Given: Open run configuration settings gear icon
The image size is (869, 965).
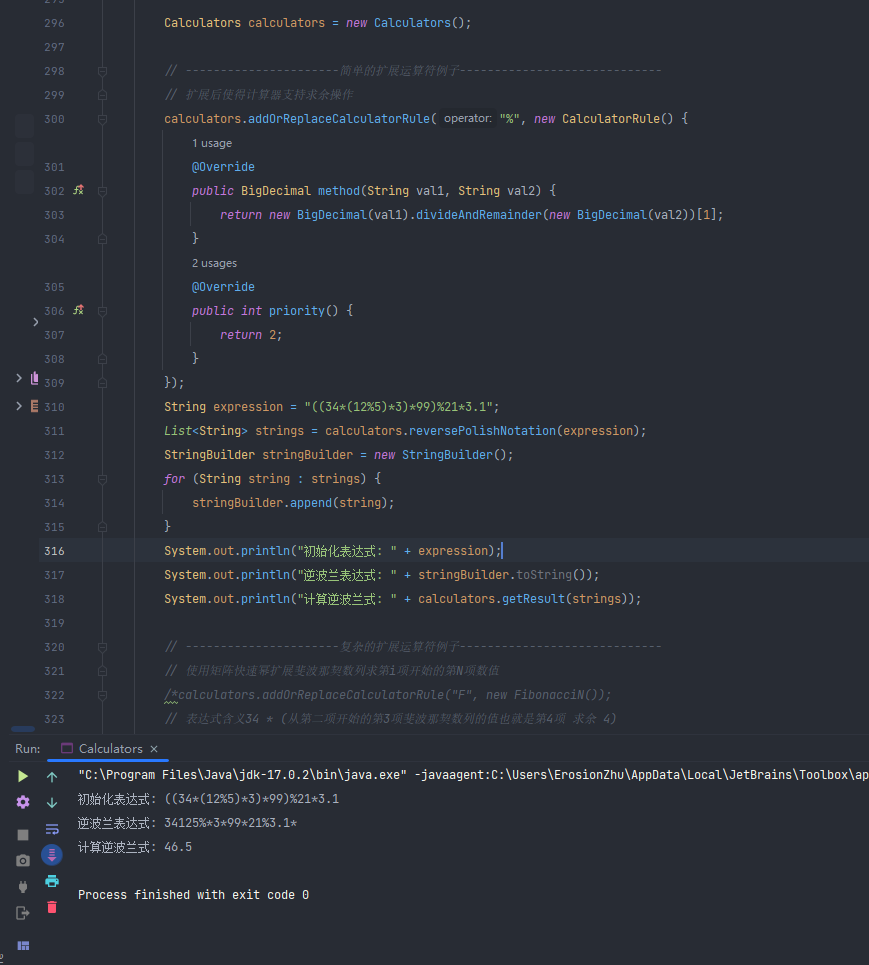Looking at the screenshot, I should coord(23,802).
